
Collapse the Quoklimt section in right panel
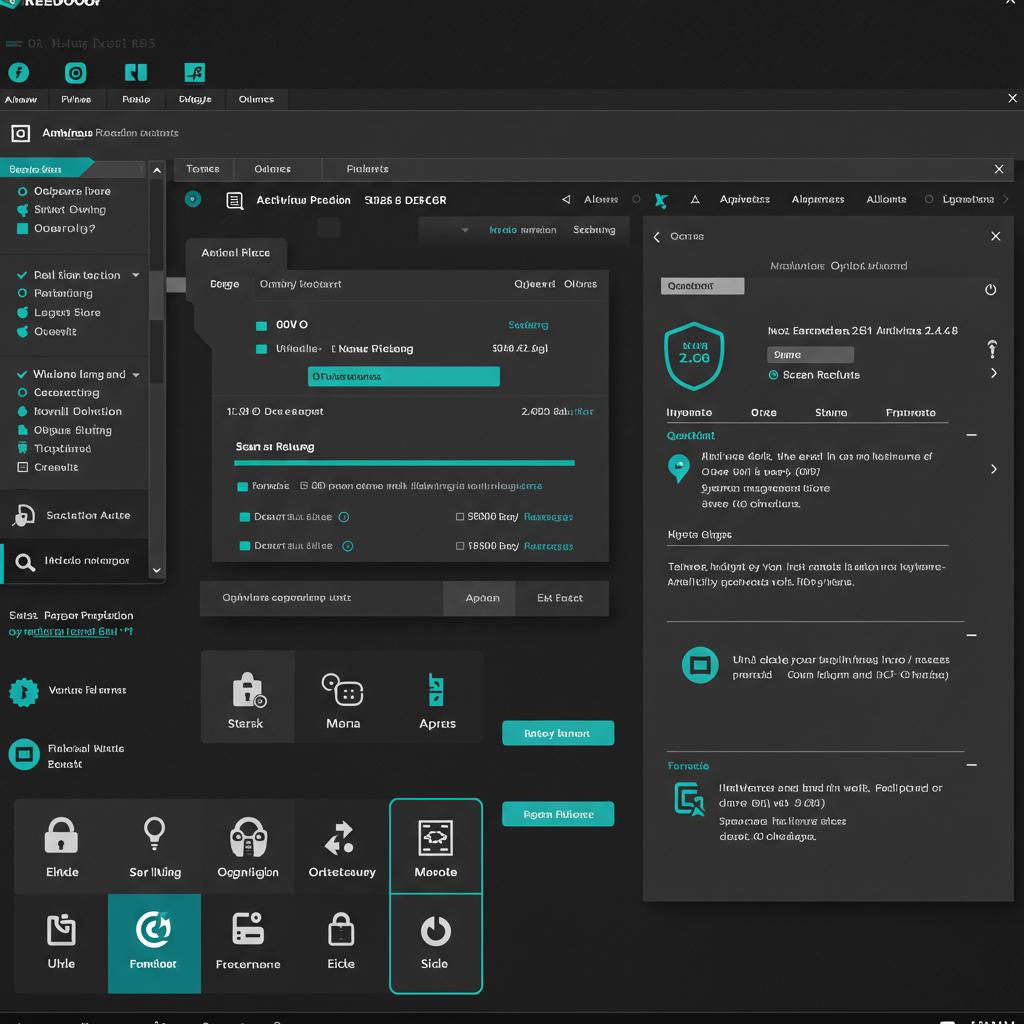click(x=971, y=436)
